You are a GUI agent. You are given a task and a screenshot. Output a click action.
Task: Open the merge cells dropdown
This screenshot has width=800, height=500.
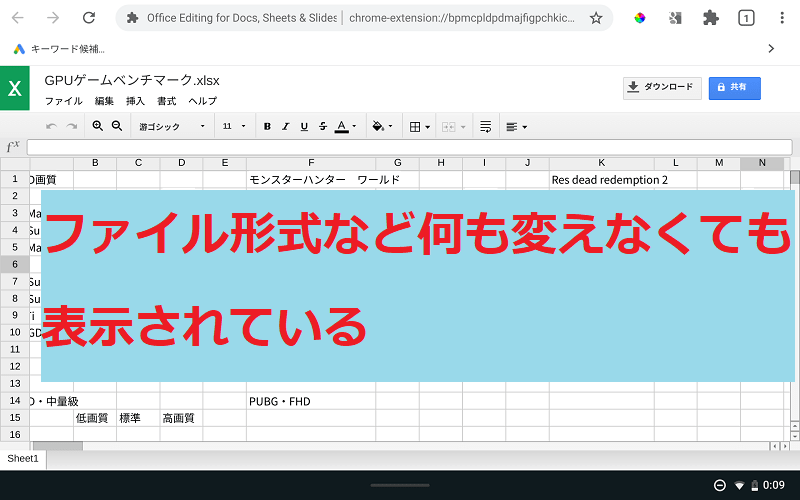point(453,127)
